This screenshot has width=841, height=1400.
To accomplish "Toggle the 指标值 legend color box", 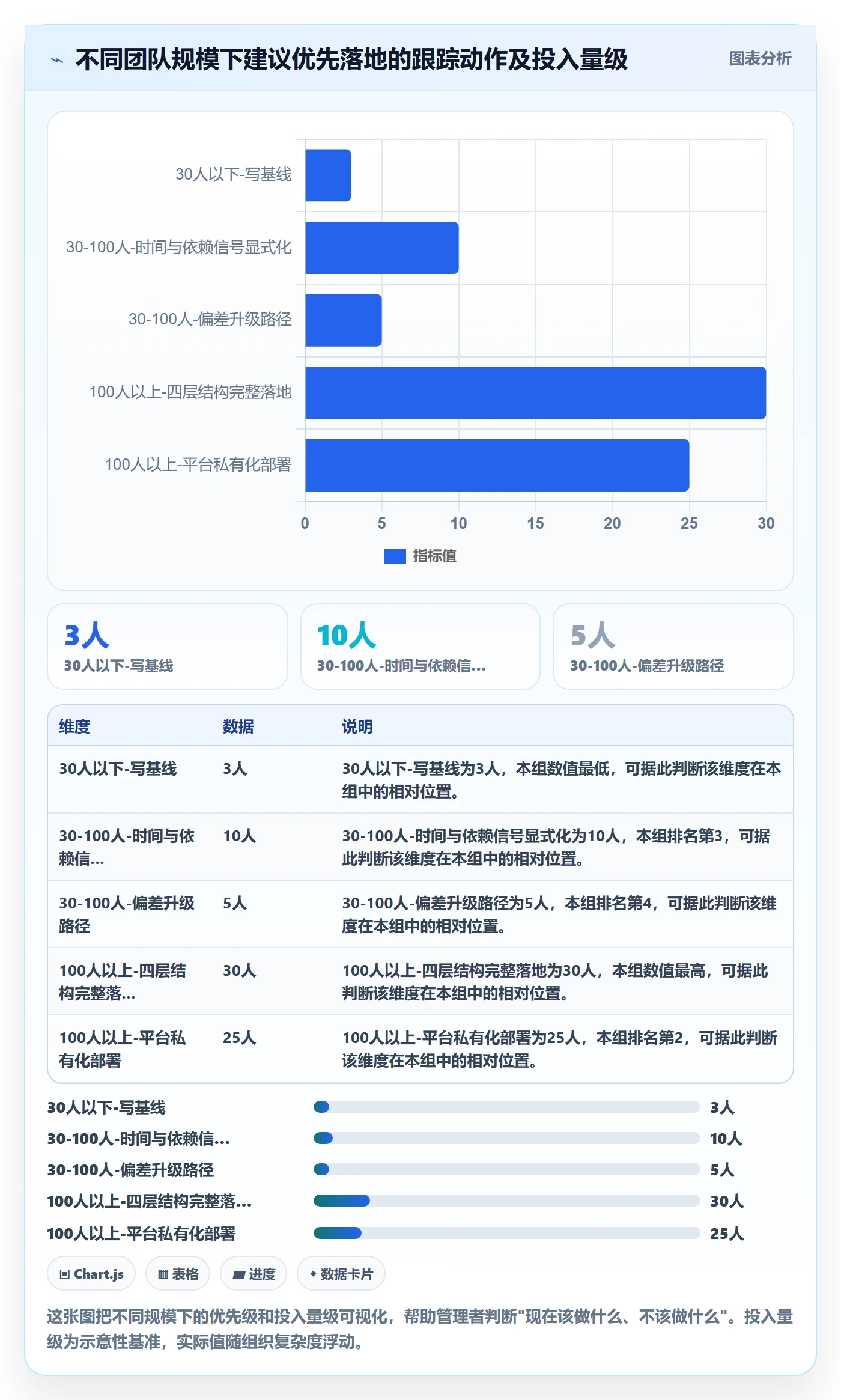I will [x=395, y=556].
